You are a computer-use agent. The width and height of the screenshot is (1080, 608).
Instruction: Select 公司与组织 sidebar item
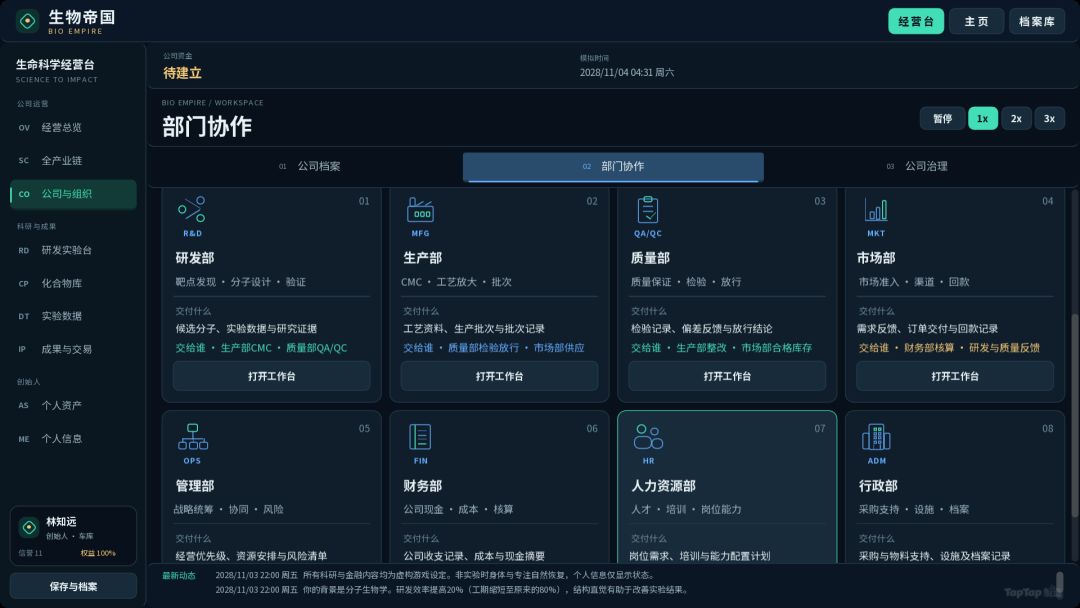(73, 194)
